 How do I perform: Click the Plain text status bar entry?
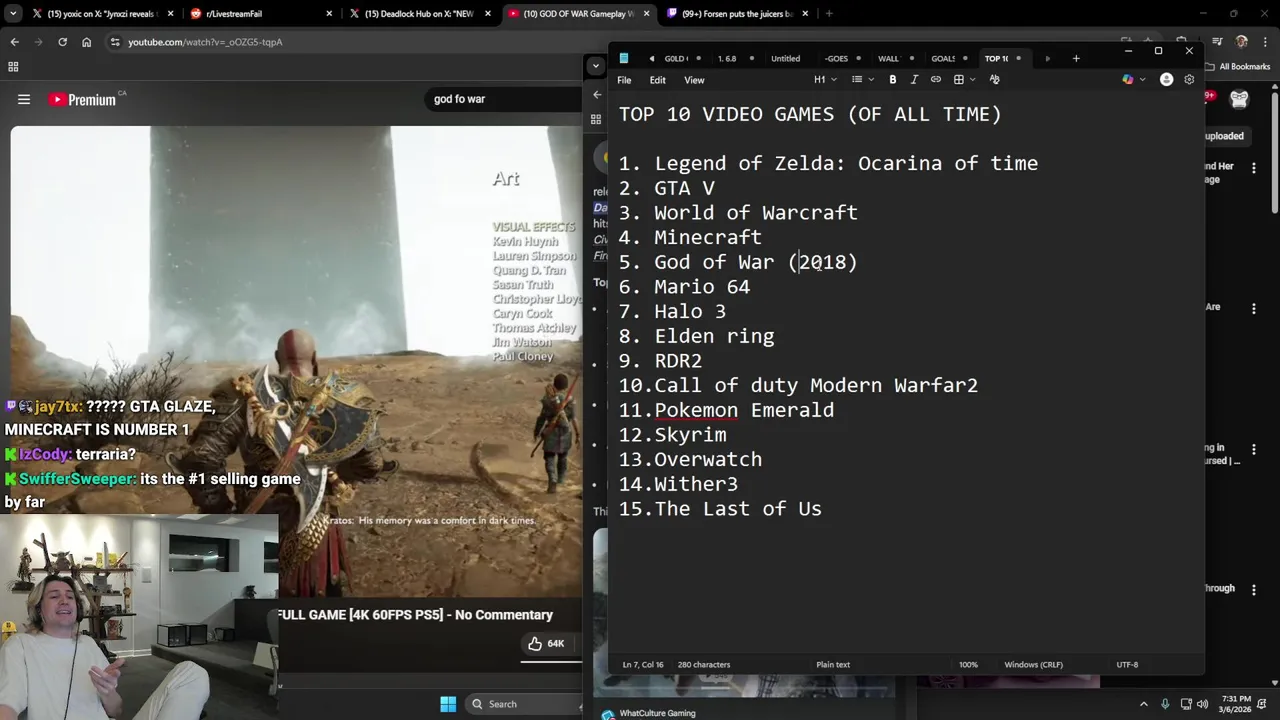tap(833, 665)
